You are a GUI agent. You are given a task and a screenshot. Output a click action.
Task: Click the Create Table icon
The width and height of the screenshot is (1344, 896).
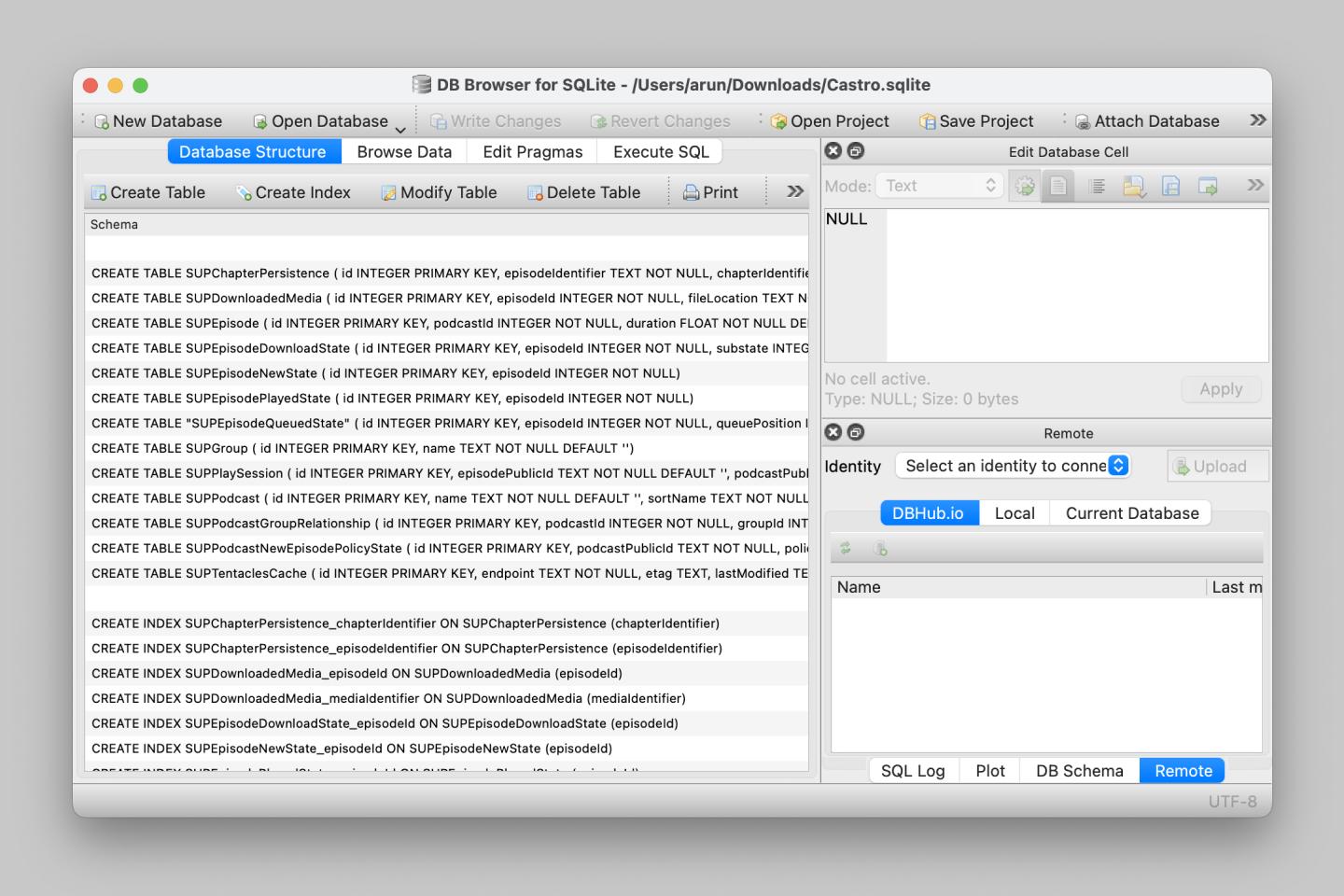click(x=99, y=193)
